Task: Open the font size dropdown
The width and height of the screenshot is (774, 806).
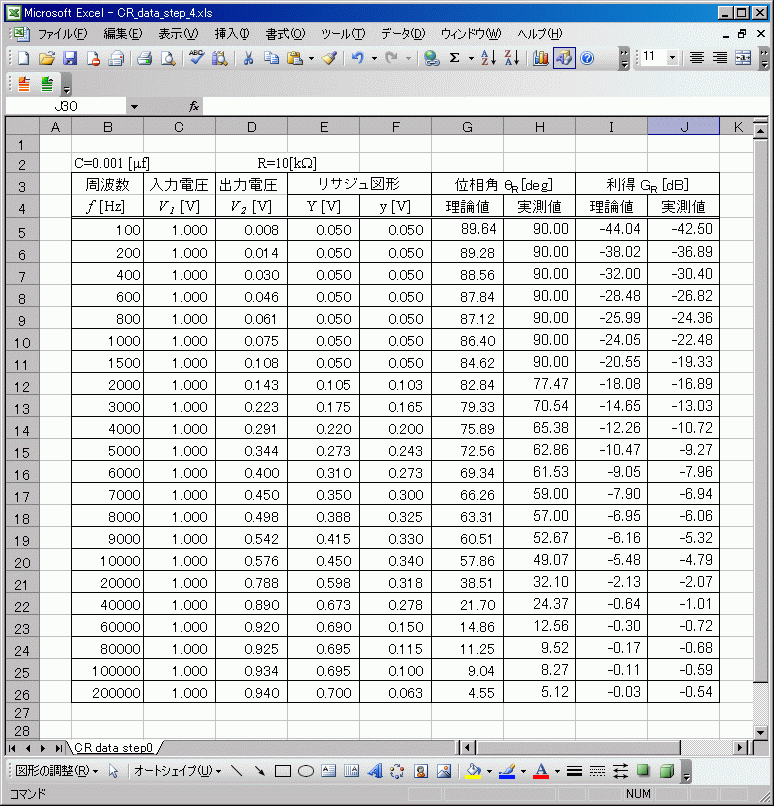Action: click(x=671, y=58)
